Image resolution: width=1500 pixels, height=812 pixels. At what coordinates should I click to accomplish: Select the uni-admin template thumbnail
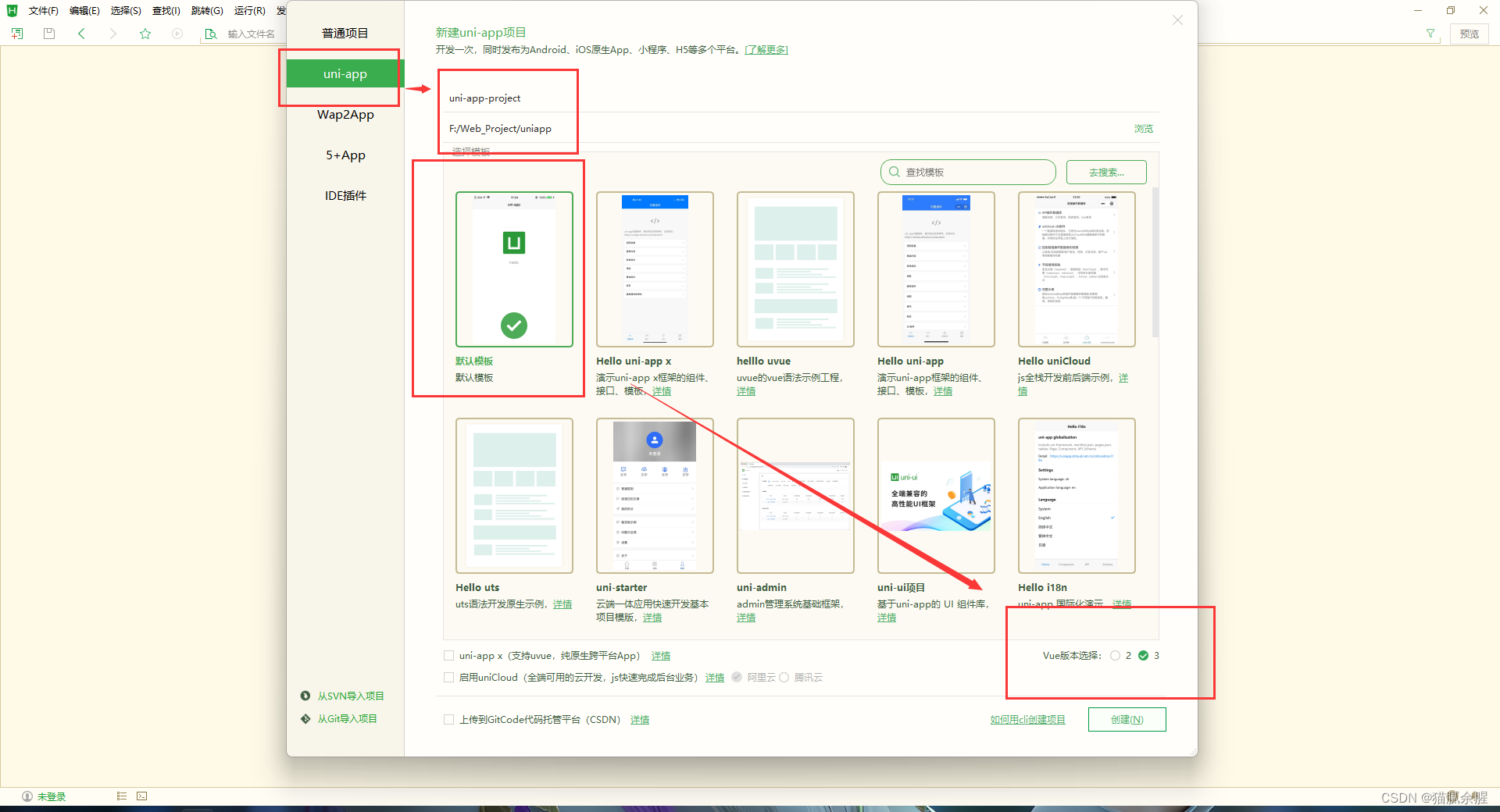tap(795, 496)
